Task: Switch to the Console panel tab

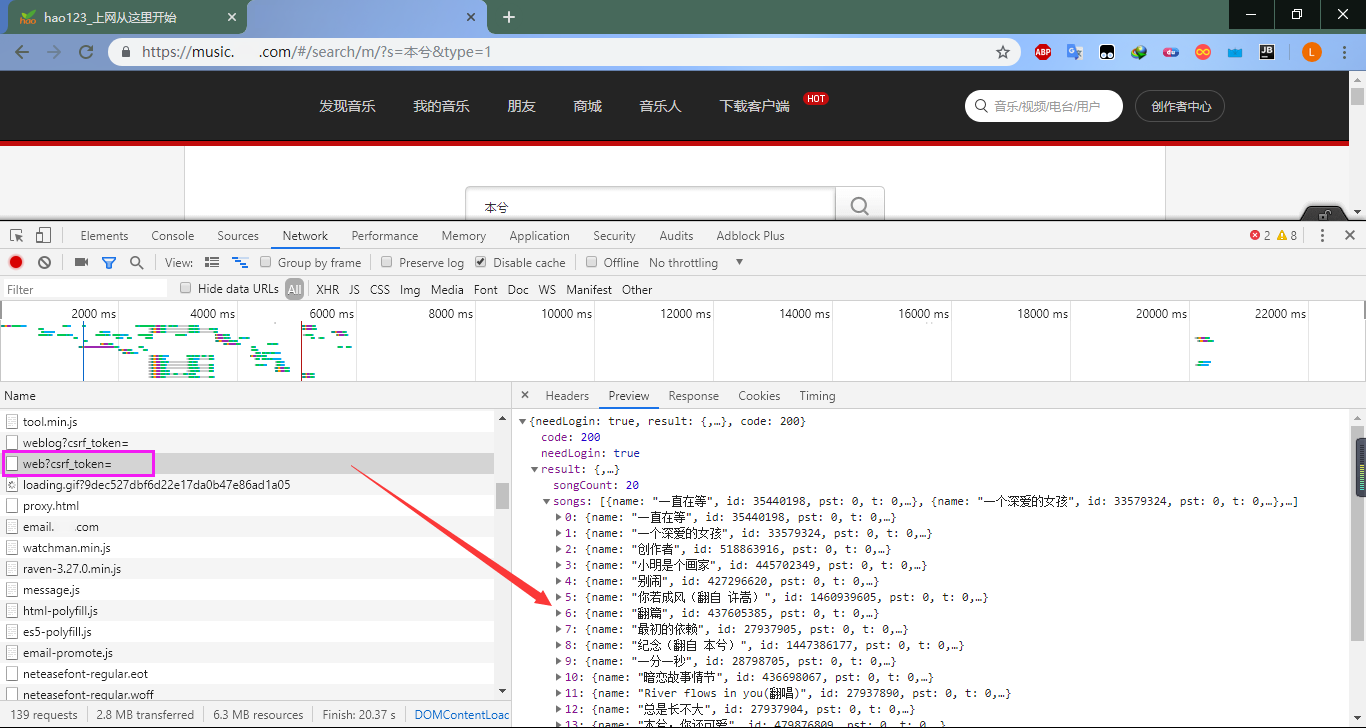Action: [x=173, y=236]
